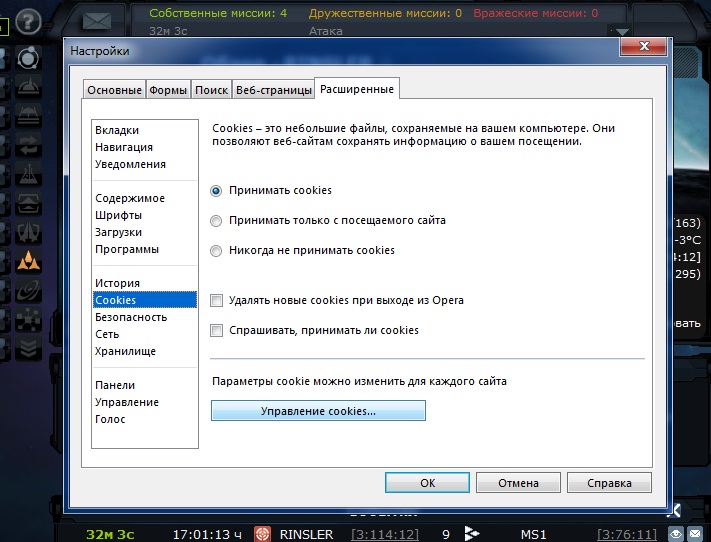This screenshot has height=542, width=711.
Task: Click 'Вражеские миссии: 0' in game header
Action: pos(536,13)
